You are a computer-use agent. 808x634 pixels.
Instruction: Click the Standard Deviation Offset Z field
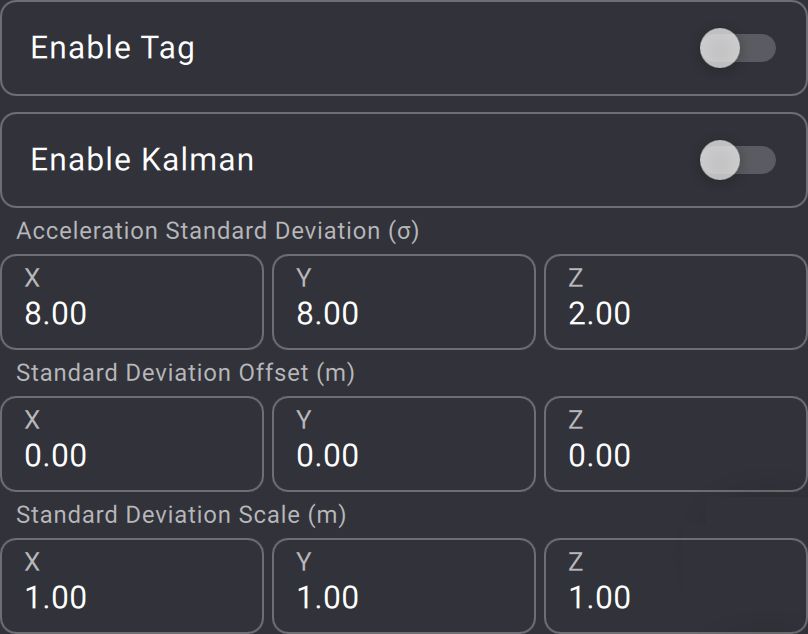pos(676,444)
